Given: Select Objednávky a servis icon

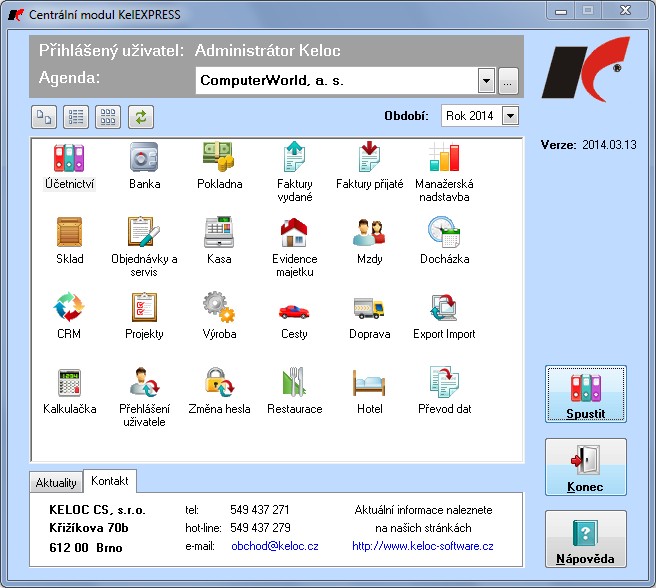Looking at the screenshot, I should point(144,232).
